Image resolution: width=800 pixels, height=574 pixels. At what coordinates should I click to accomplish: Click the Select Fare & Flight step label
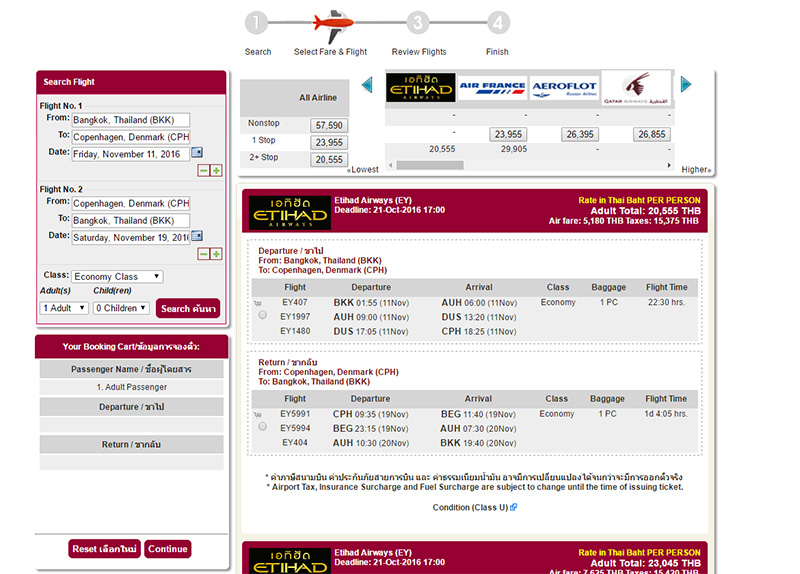coord(330,52)
